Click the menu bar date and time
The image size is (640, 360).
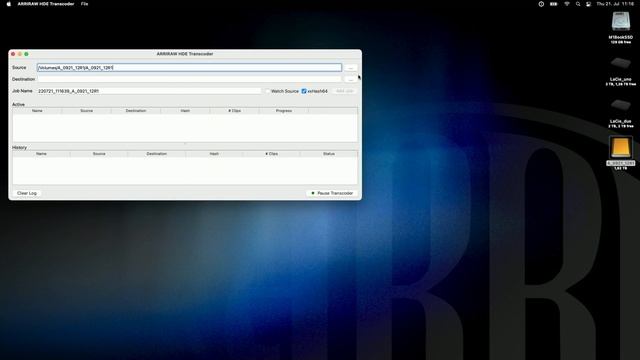coord(615,4)
